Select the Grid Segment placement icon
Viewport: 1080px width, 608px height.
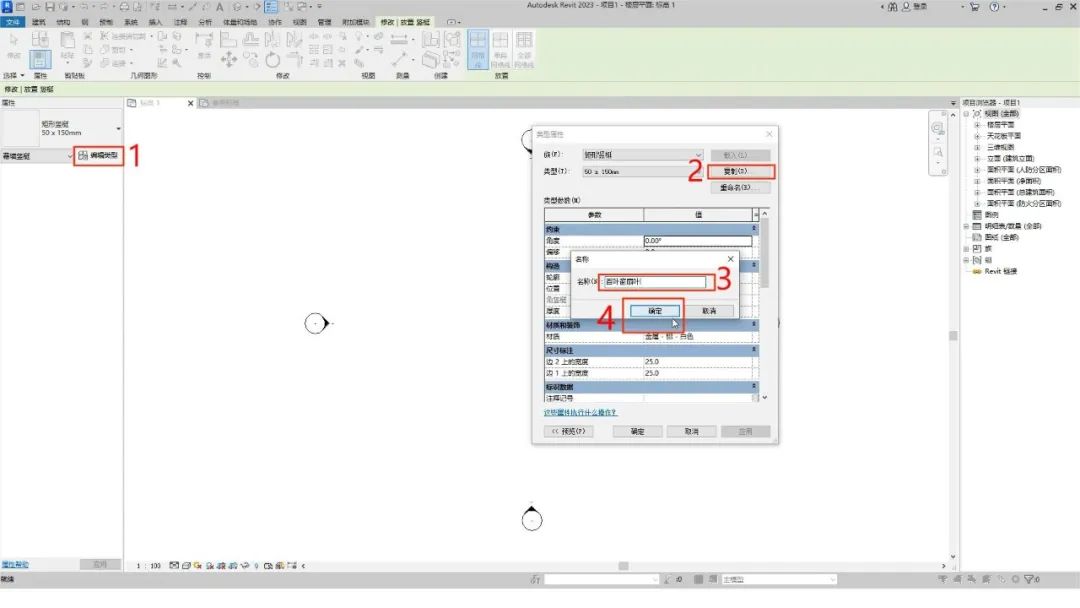pos(500,50)
